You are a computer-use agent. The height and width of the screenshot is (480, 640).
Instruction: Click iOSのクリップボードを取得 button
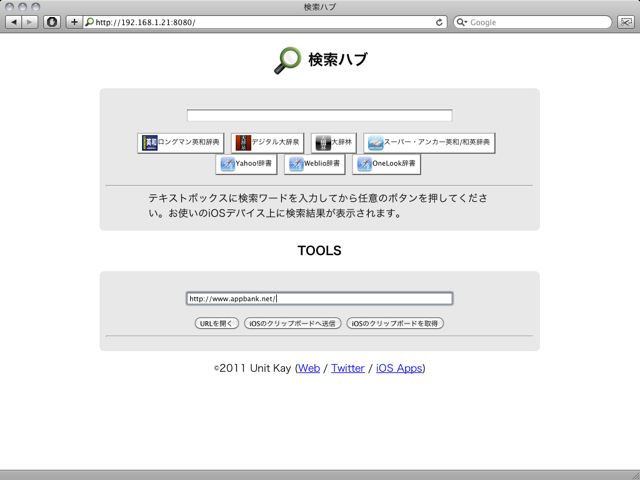click(395, 323)
